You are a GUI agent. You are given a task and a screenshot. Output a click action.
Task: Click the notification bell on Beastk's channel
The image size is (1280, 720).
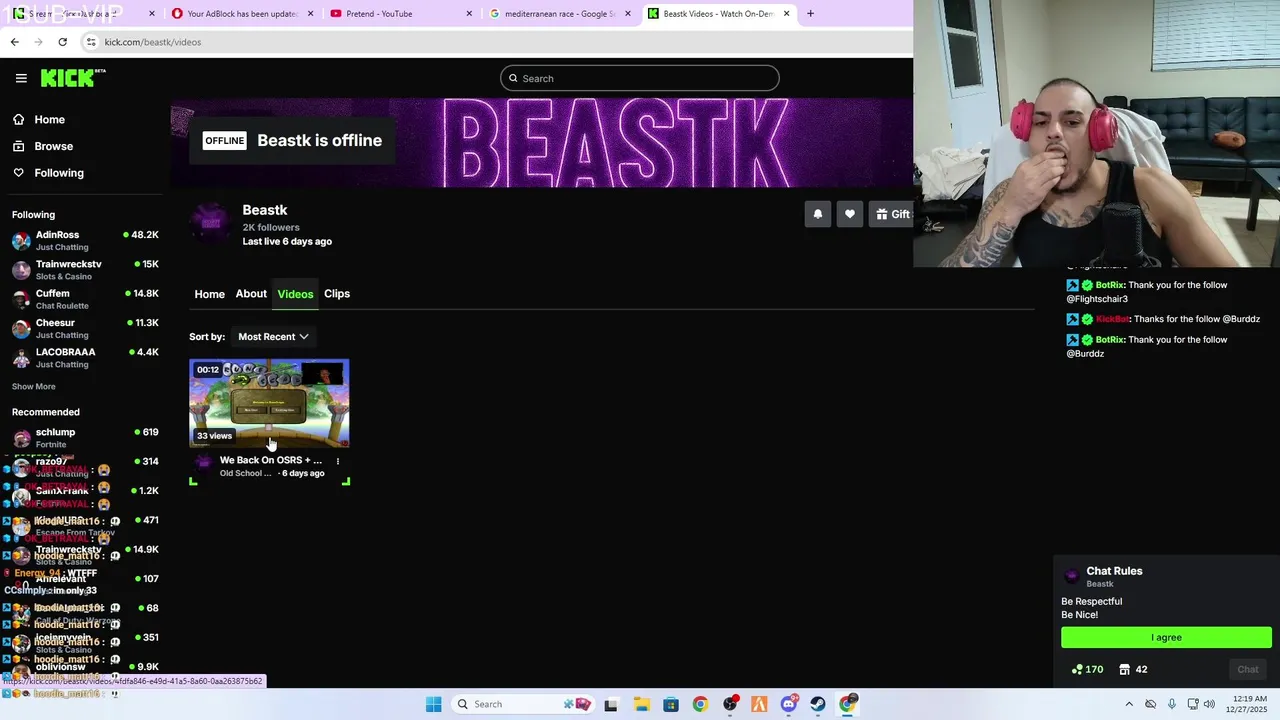click(818, 214)
